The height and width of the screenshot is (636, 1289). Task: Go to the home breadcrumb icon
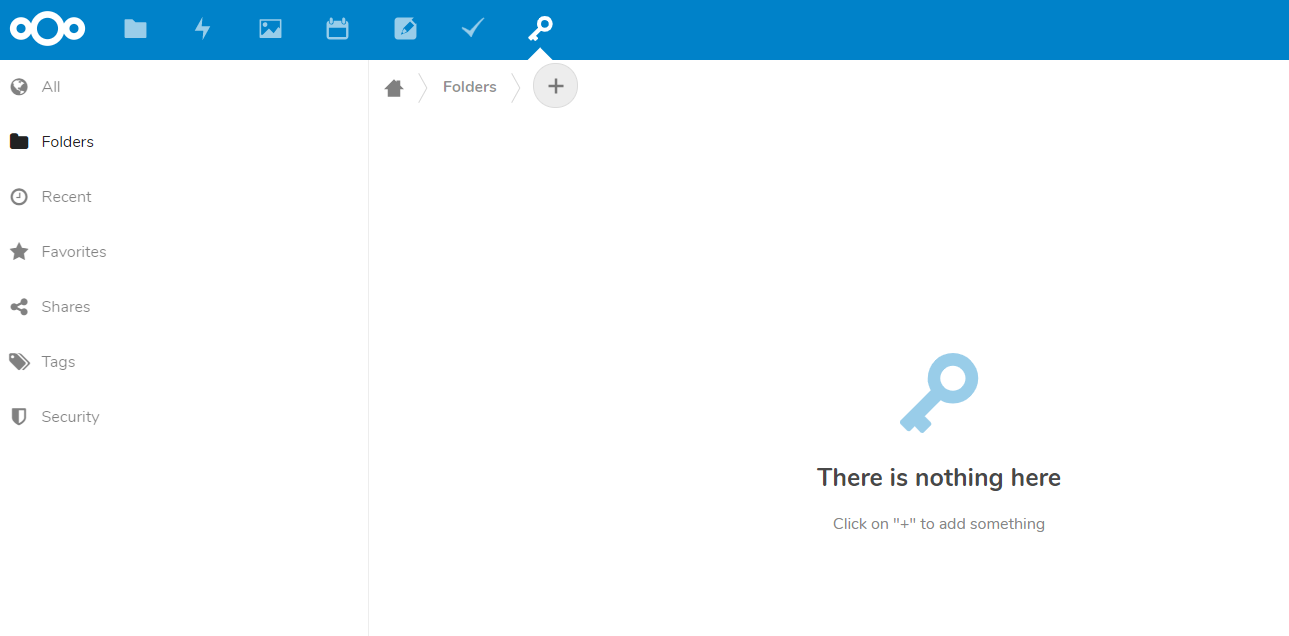click(394, 87)
